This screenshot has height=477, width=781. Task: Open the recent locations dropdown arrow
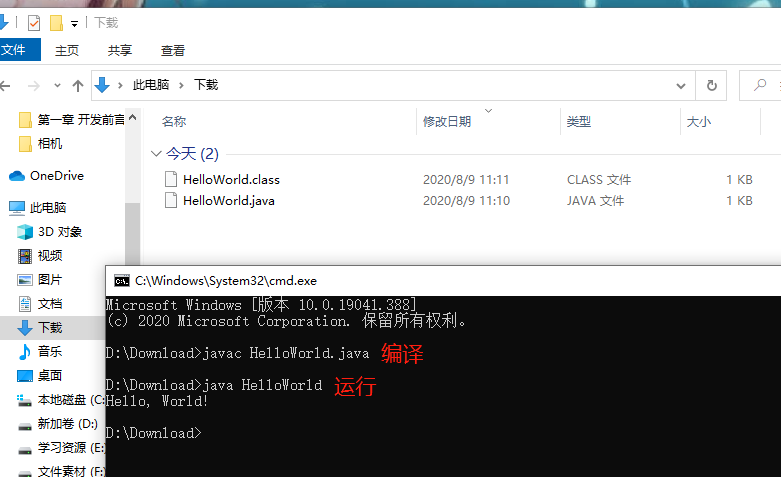[x=57, y=86]
